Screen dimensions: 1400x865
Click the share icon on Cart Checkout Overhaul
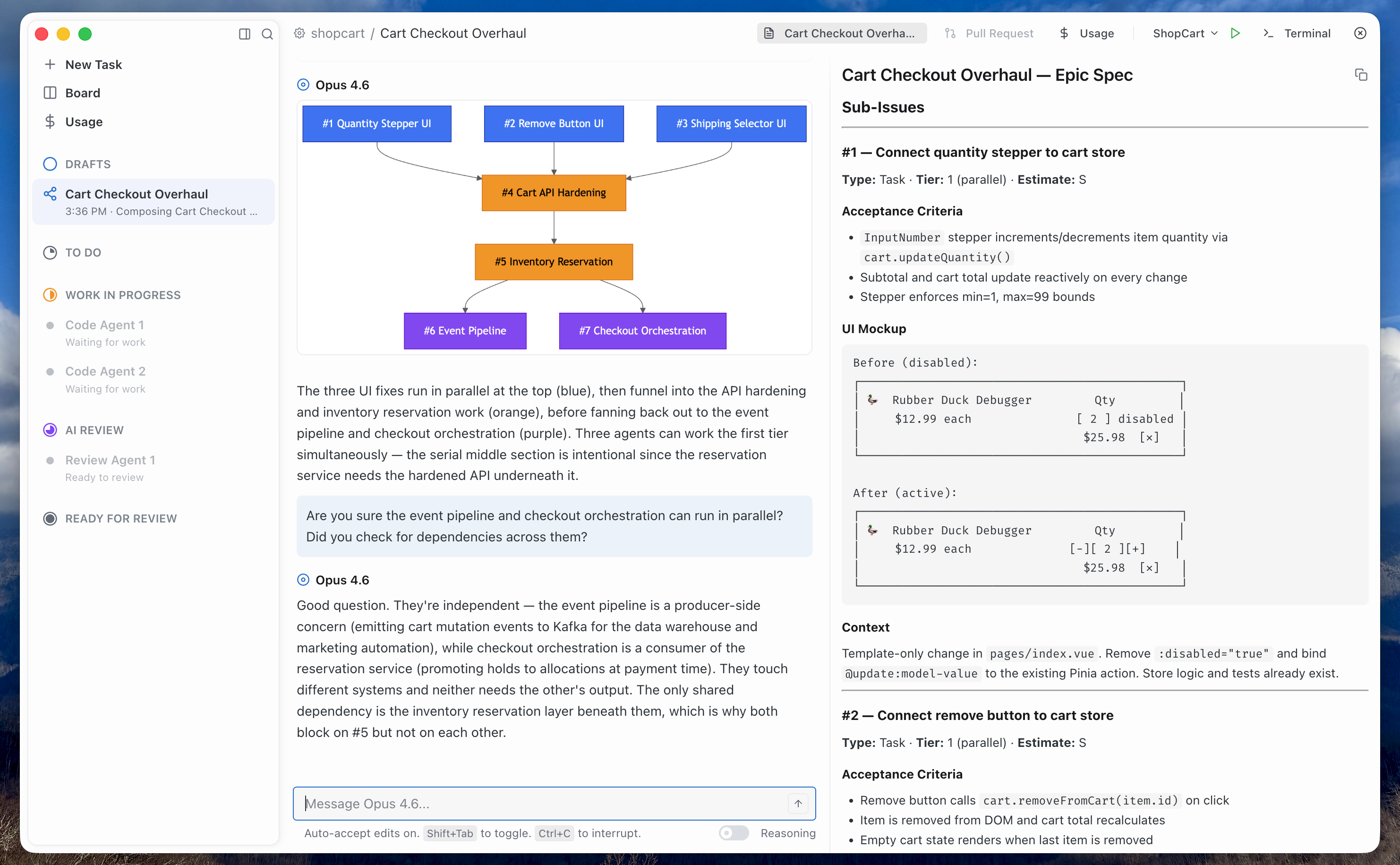51,194
